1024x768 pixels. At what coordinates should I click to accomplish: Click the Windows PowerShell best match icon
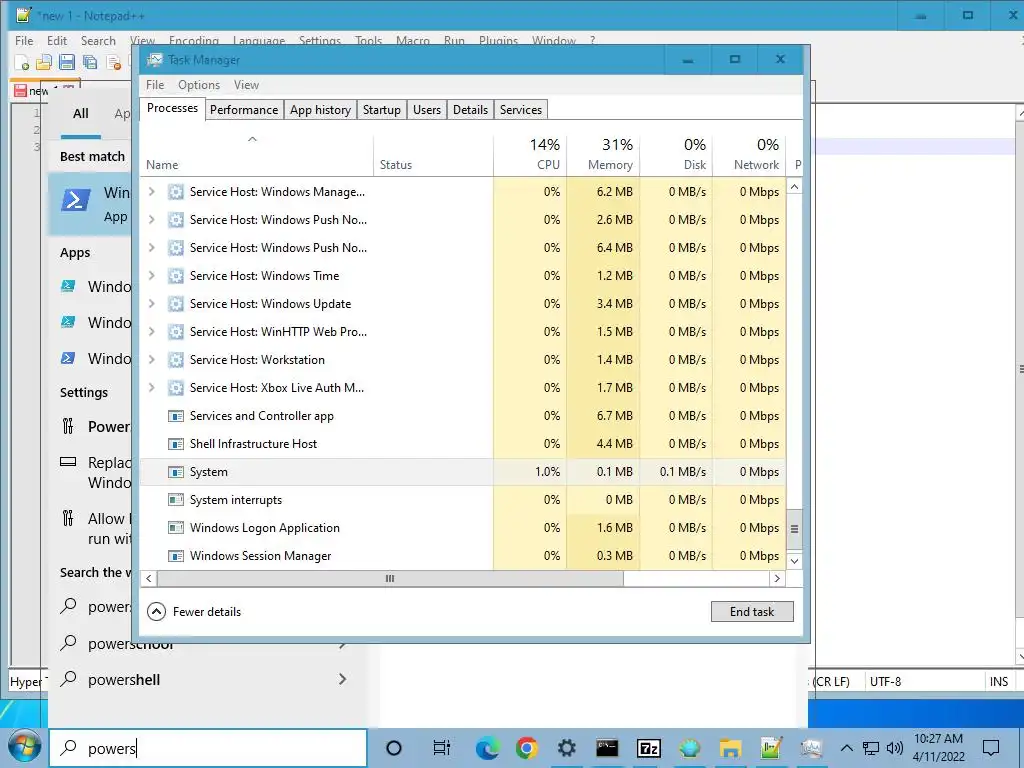click(x=76, y=200)
